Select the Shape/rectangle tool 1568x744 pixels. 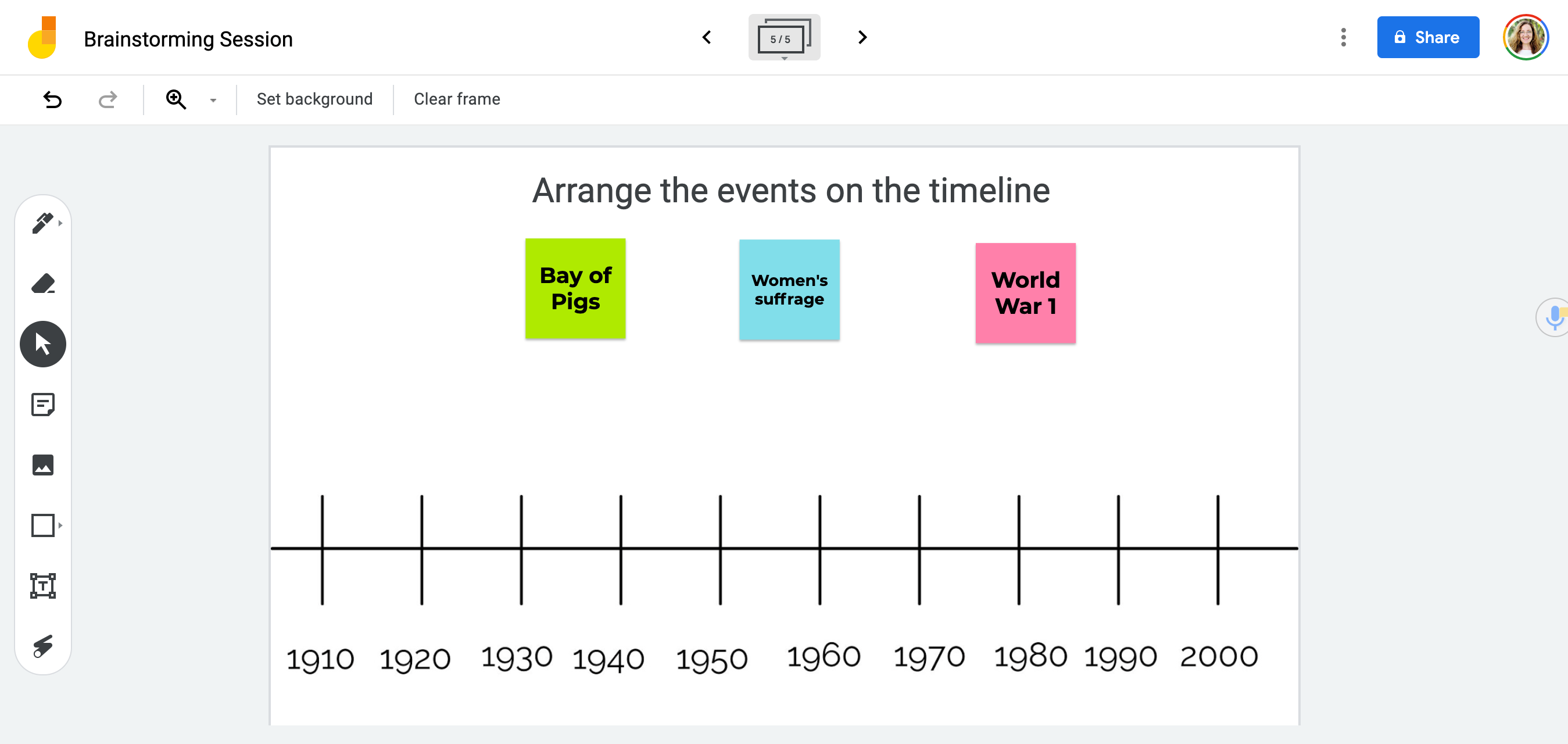[x=42, y=525]
